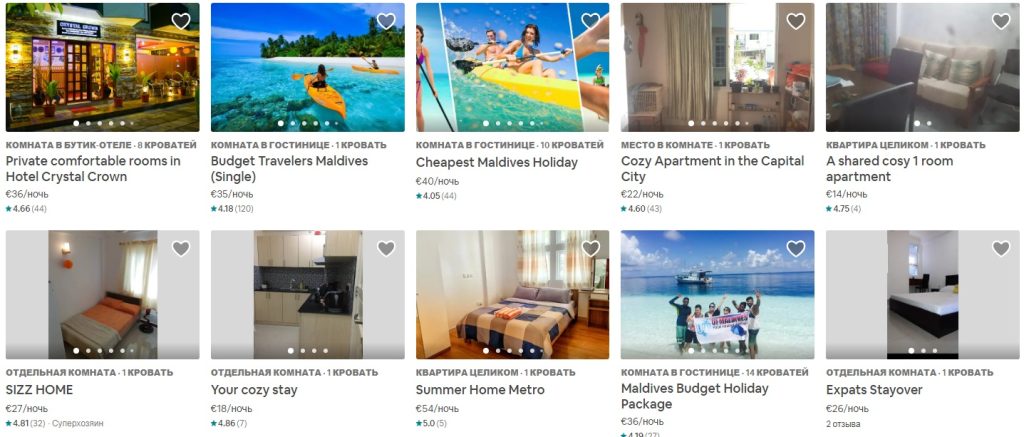
Task: View kayak photo of Budget Travelers Maldives
Action: (308, 67)
